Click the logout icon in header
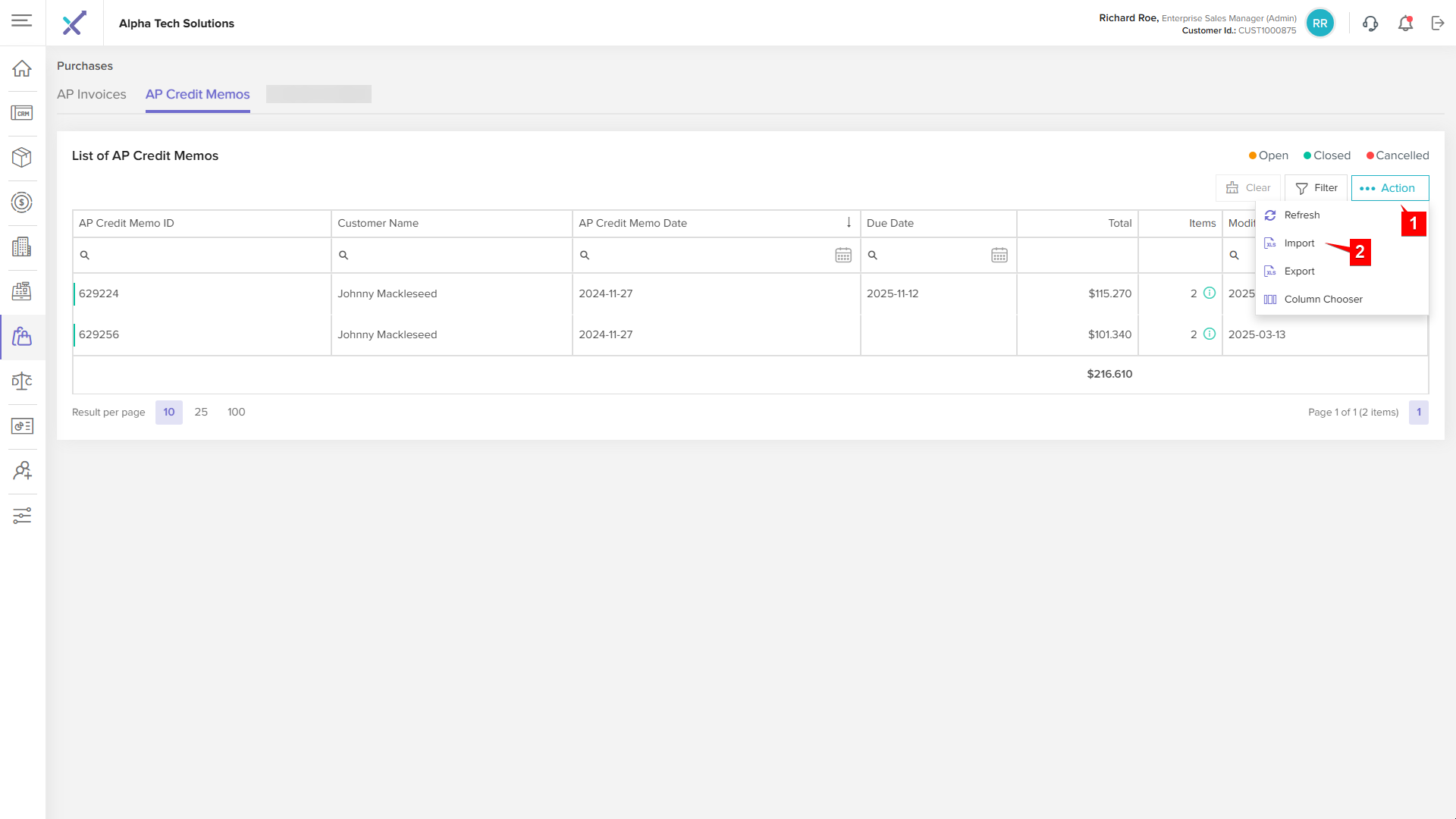Screen dimensions: 1456x819 coord(1438,24)
